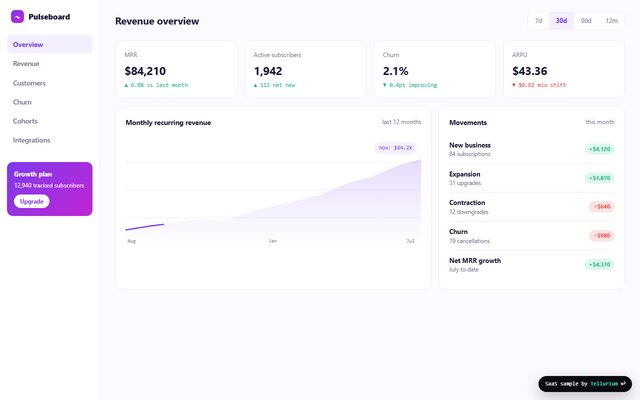Click the Net MRR growth label
The image size is (640, 400).
[x=475, y=260]
